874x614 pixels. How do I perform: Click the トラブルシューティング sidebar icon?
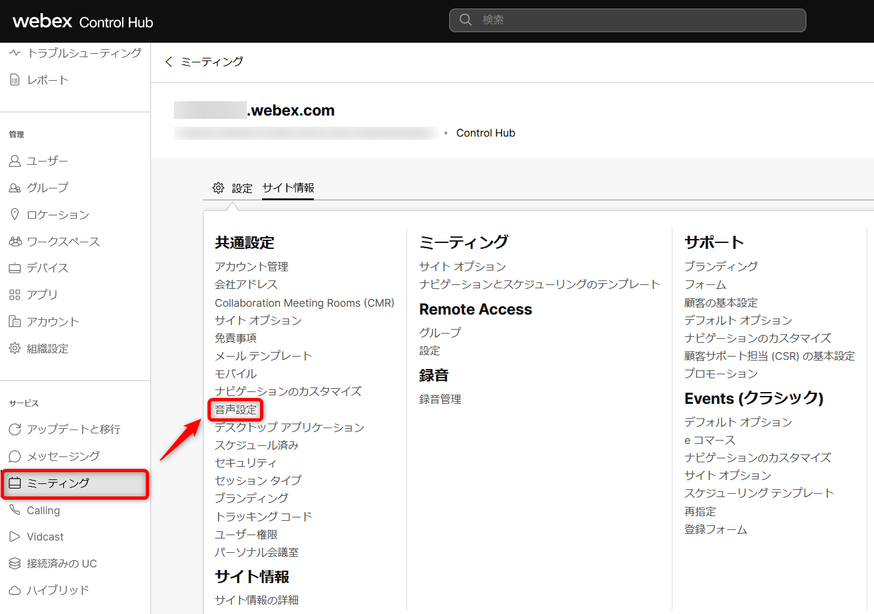15,53
